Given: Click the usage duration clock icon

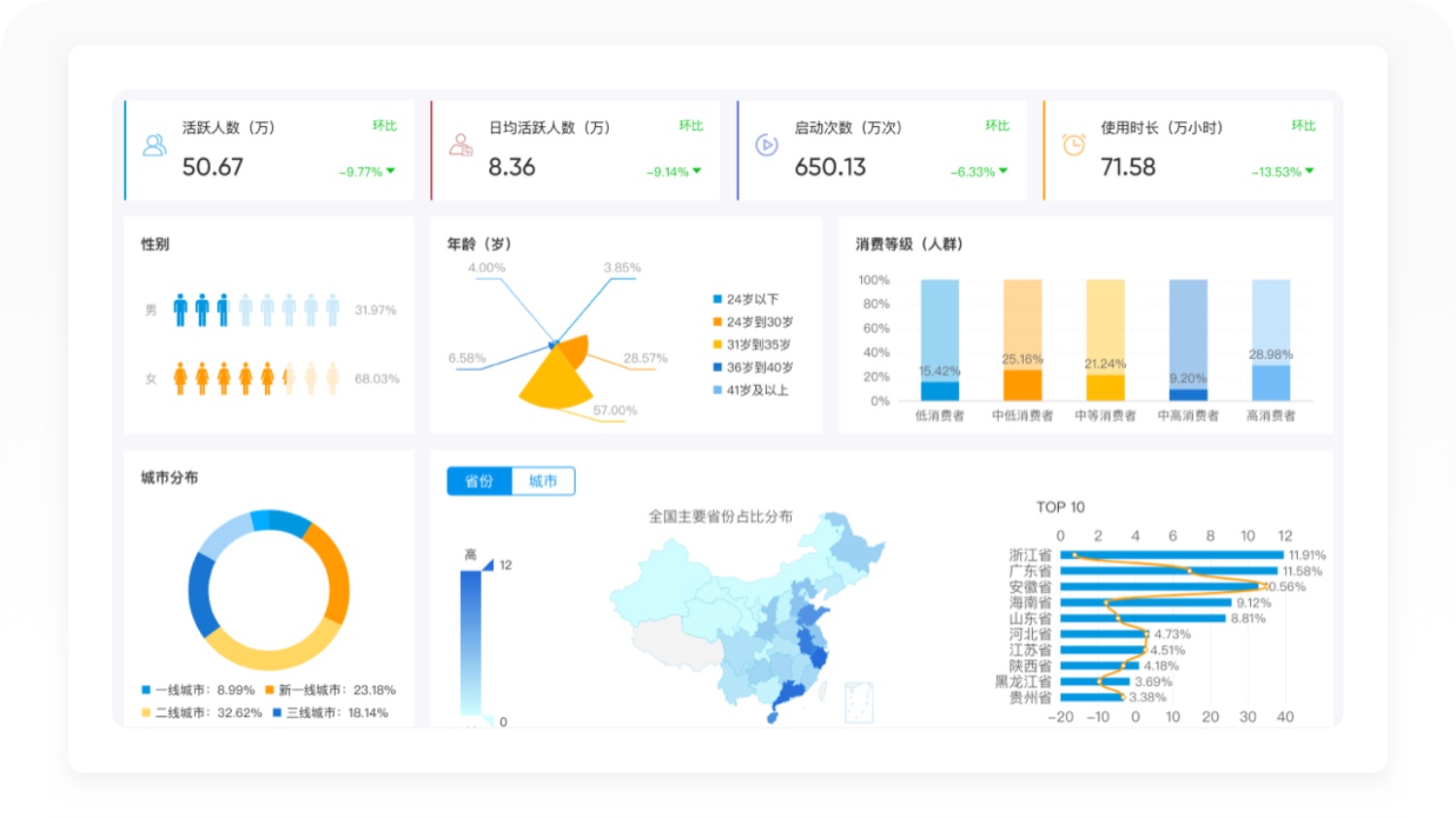Looking at the screenshot, I should [x=1074, y=146].
